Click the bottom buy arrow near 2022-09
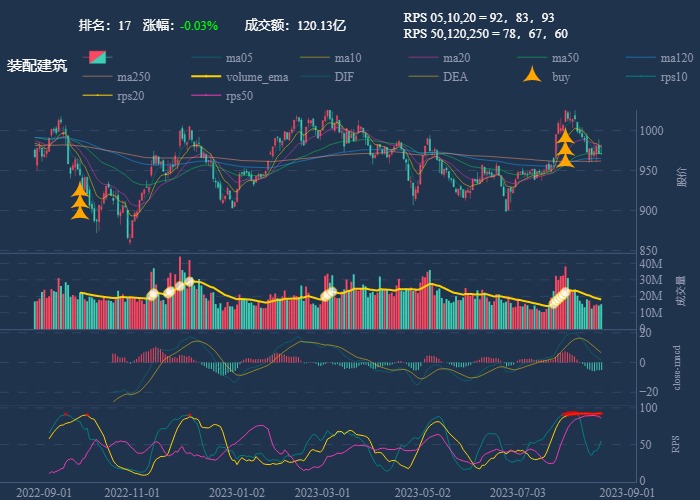The image size is (700, 500). (80, 211)
